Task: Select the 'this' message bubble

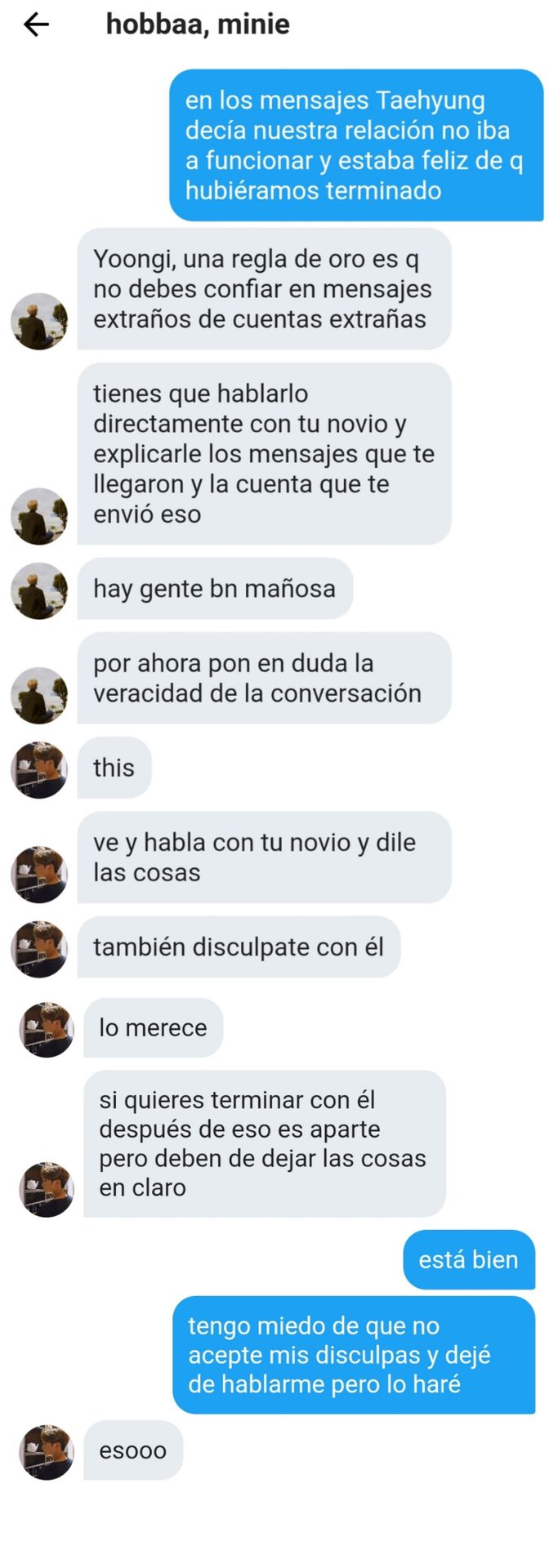Action: (x=114, y=768)
